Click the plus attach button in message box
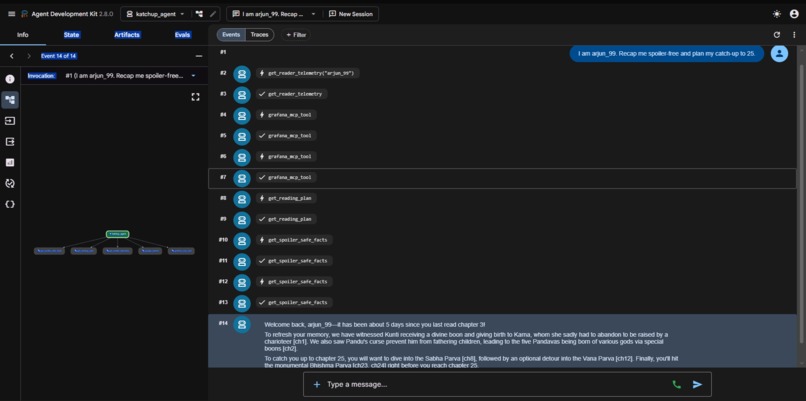 [x=317, y=385]
